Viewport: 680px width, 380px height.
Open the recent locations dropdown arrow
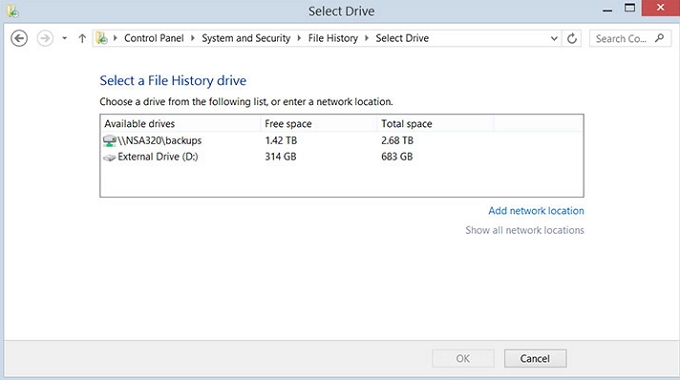64,38
